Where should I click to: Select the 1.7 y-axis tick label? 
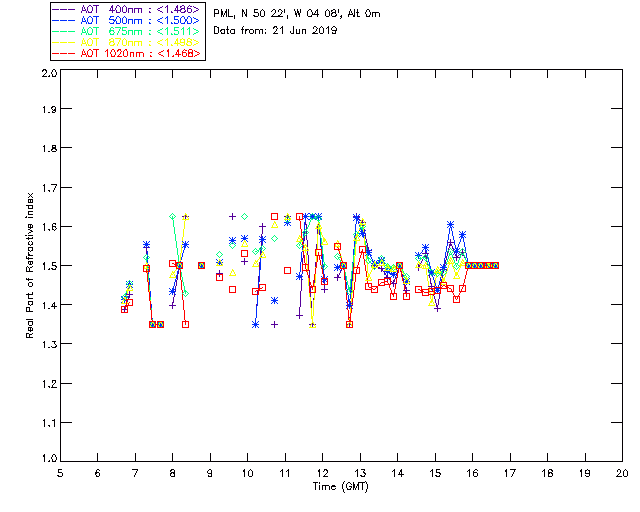[49, 188]
